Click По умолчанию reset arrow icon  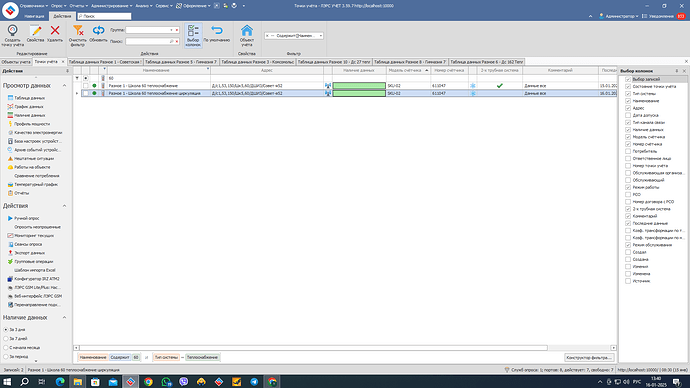pyautogui.click(x=217, y=34)
